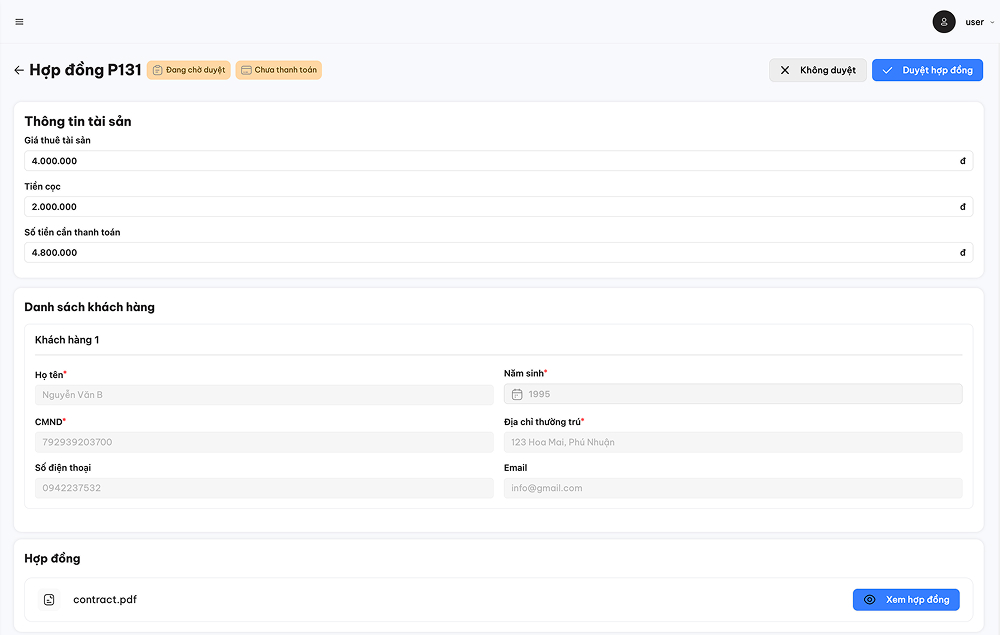This screenshot has width=1000, height=635.
Task: Click the Danh sách khách hàng heading
Action: [x=89, y=307]
